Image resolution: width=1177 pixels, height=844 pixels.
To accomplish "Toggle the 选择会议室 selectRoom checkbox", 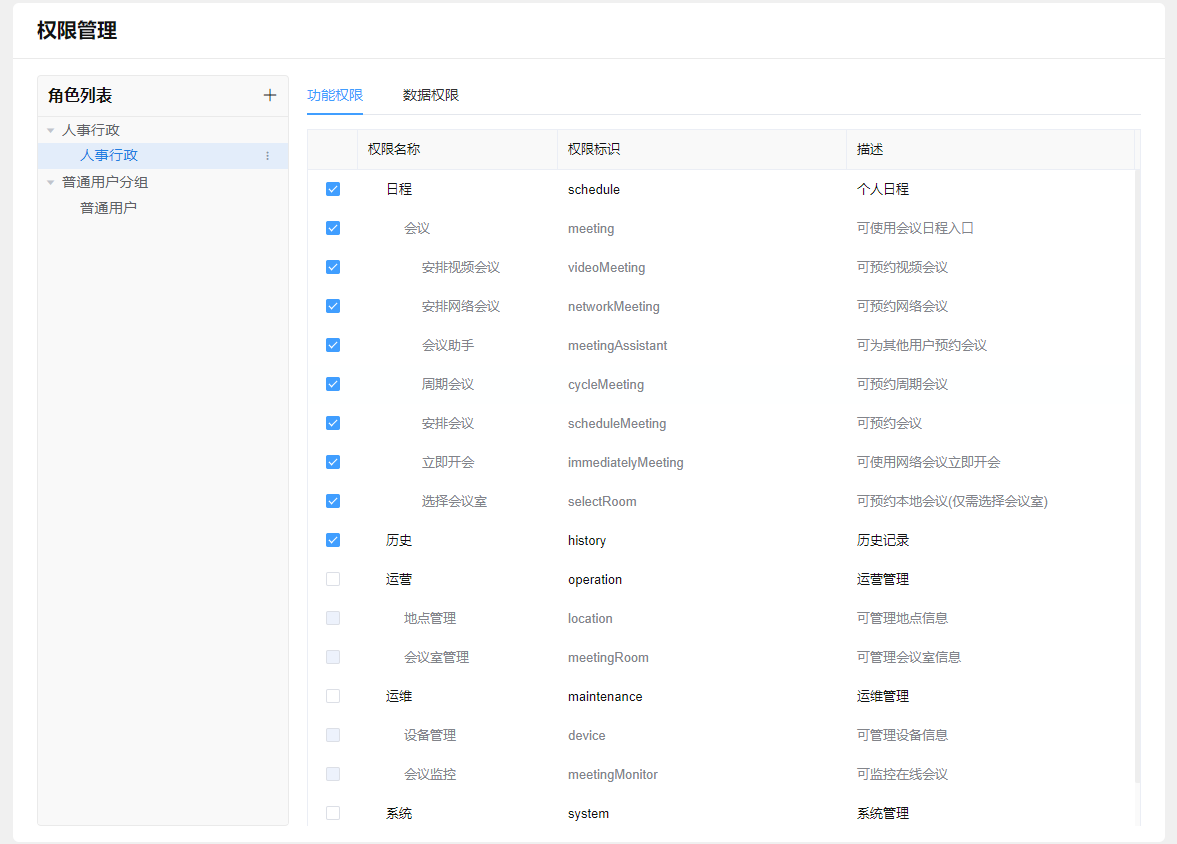I will point(333,501).
